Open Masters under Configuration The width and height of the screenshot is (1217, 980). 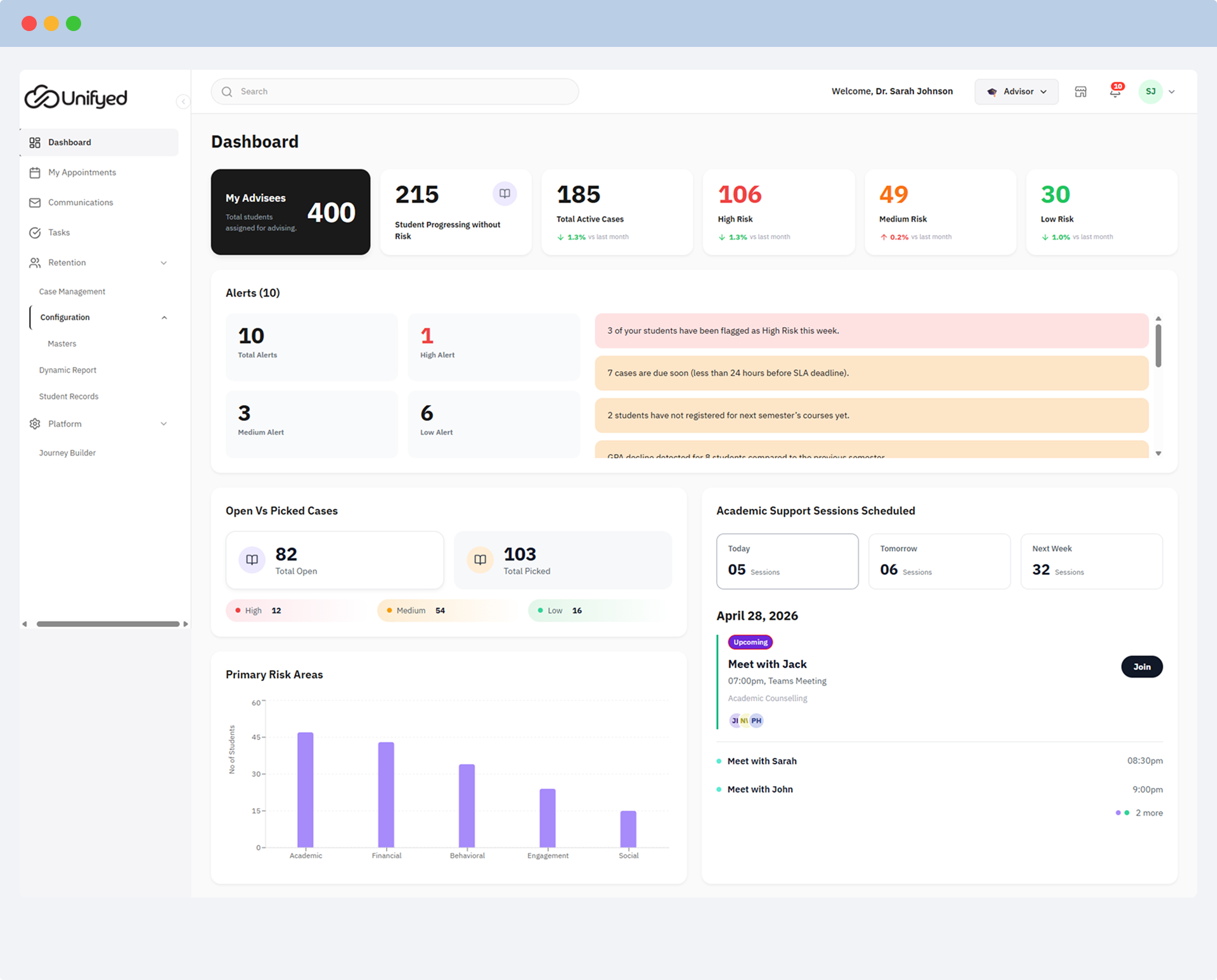point(62,344)
